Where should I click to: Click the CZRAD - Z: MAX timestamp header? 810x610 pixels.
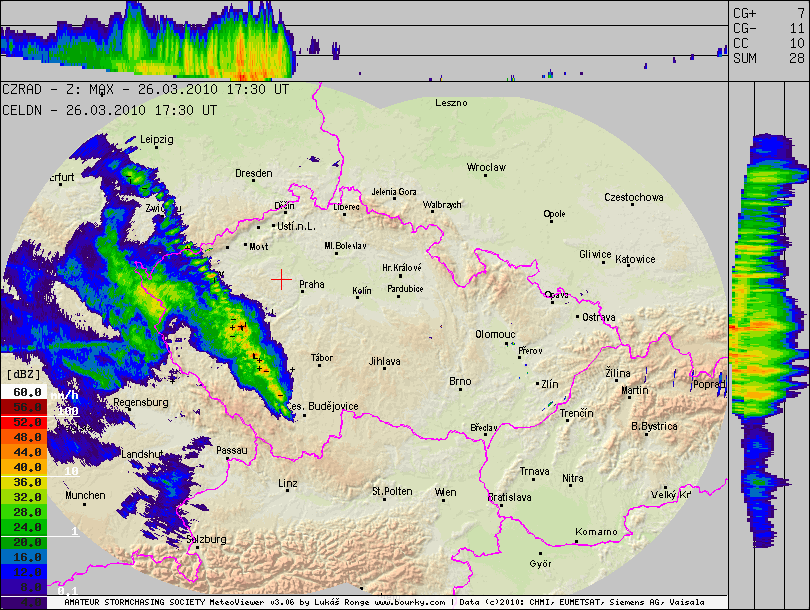tap(145, 89)
